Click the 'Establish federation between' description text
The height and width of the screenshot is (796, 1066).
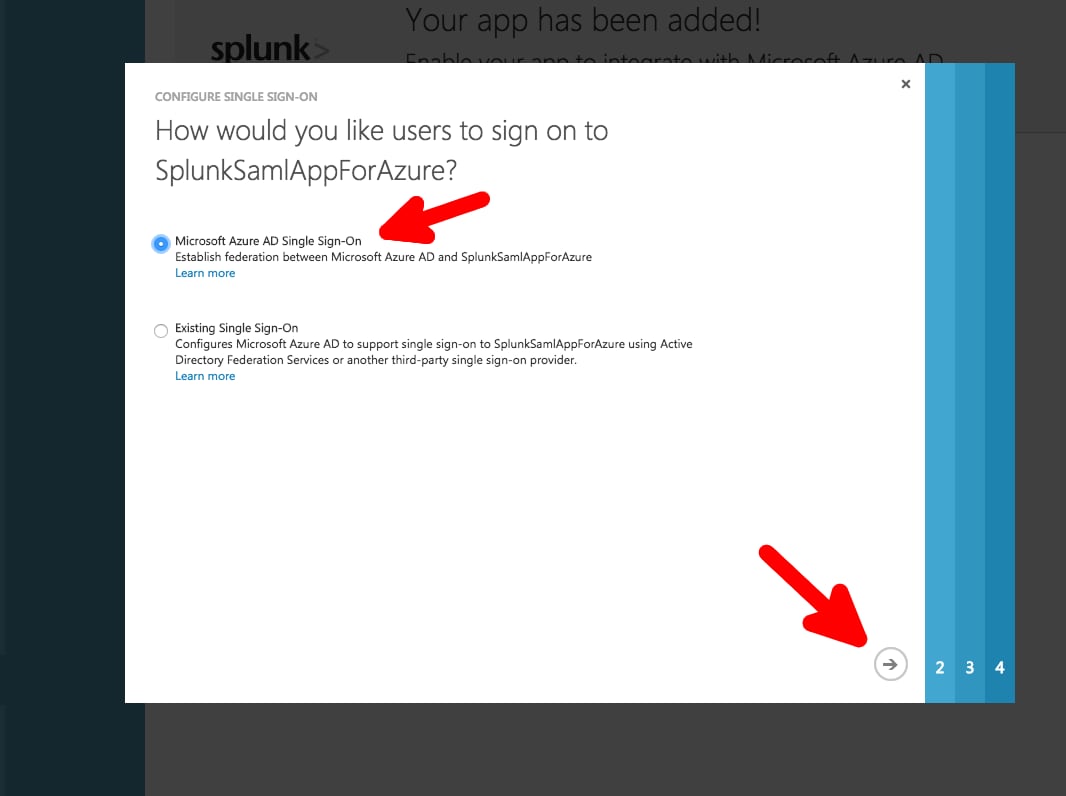(383, 257)
